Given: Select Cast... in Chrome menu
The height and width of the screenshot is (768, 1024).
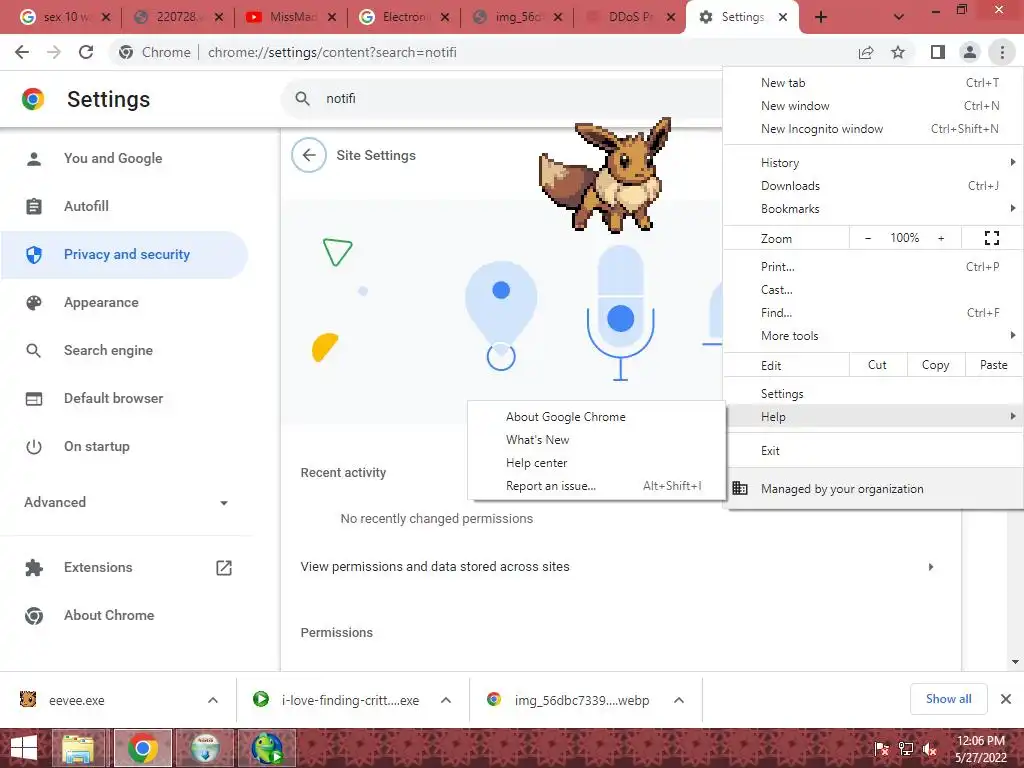Looking at the screenshot, I should tap(874, 289).
